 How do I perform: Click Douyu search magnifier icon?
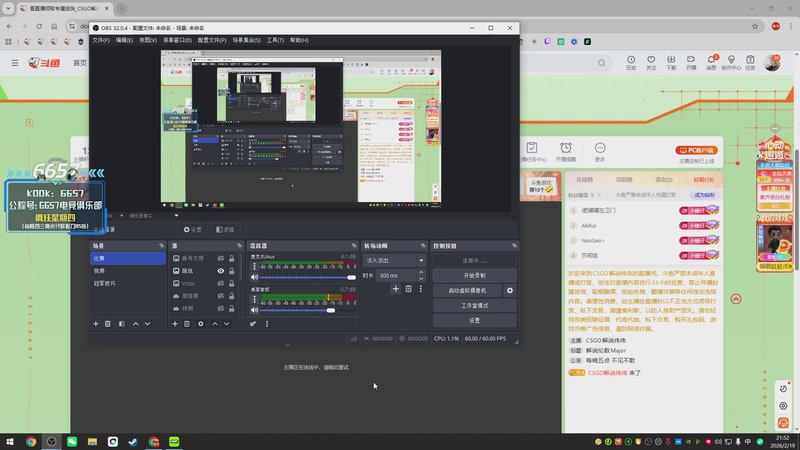coord(602,63)
